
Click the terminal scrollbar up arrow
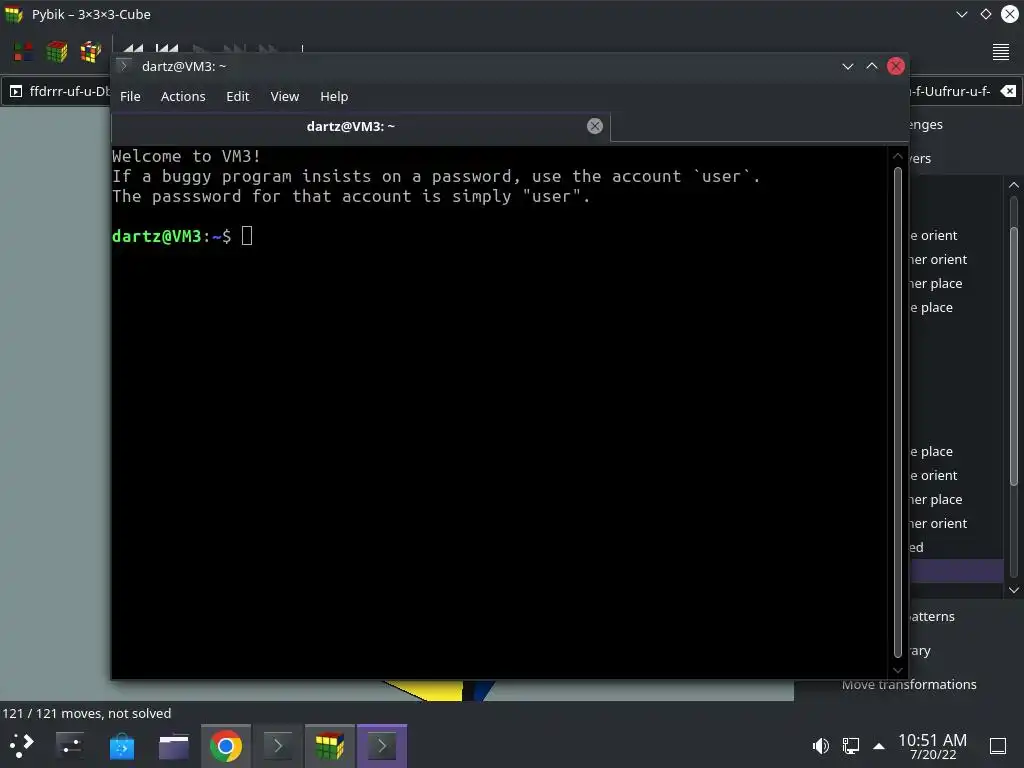point(897,157)
